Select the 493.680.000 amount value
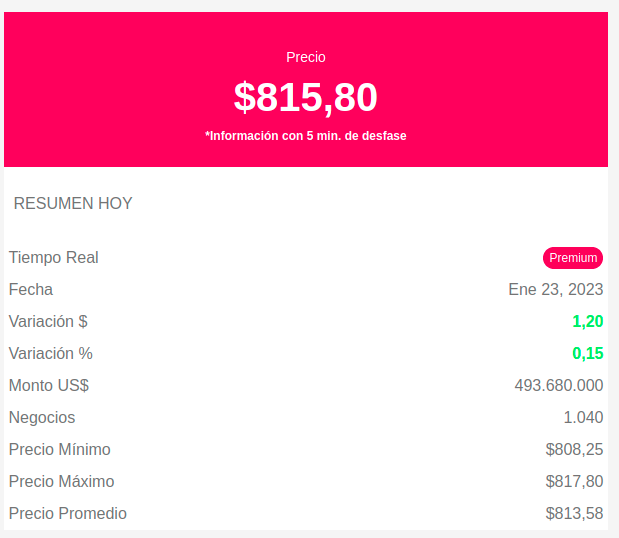Image resolution: width=619 pixels, height=538 pixels. tap(559, 386)
